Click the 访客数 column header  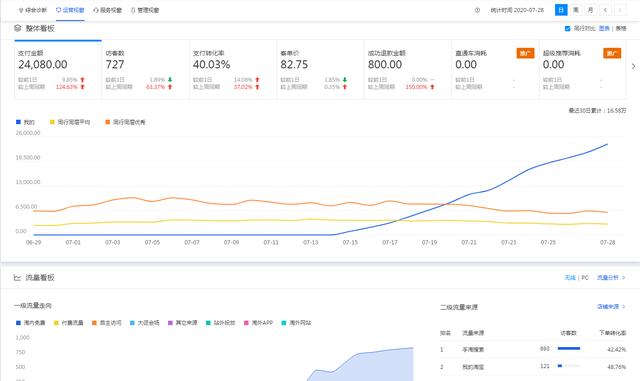[568, 333]
